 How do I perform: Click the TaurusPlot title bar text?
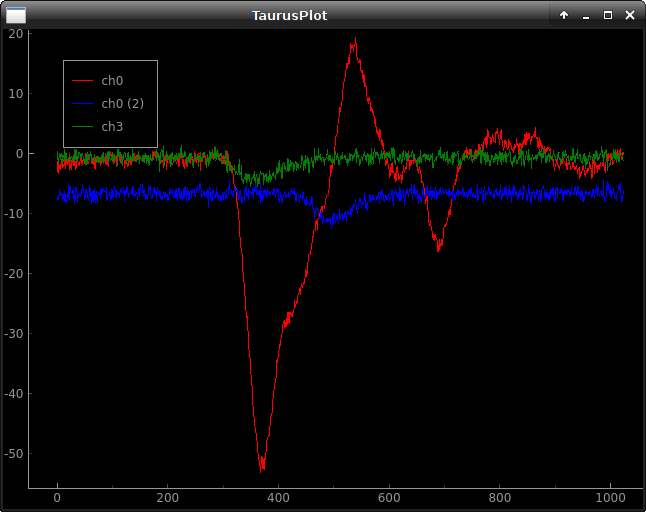tap(289, 15)
